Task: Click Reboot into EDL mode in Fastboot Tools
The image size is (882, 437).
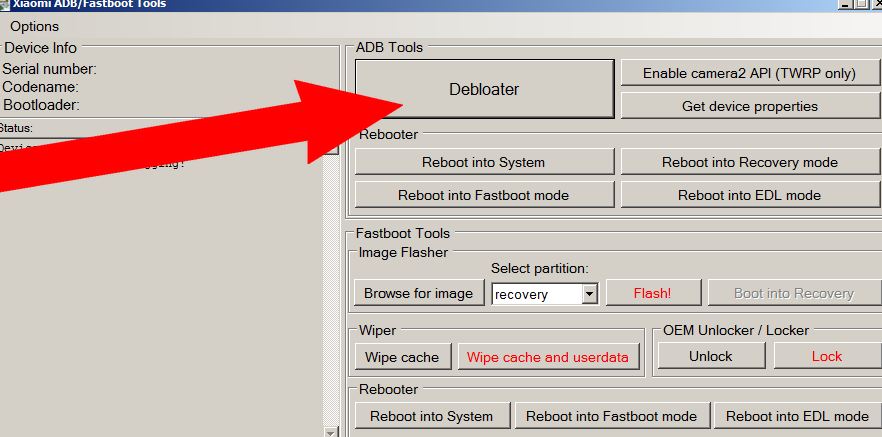Action: [798, 416]
